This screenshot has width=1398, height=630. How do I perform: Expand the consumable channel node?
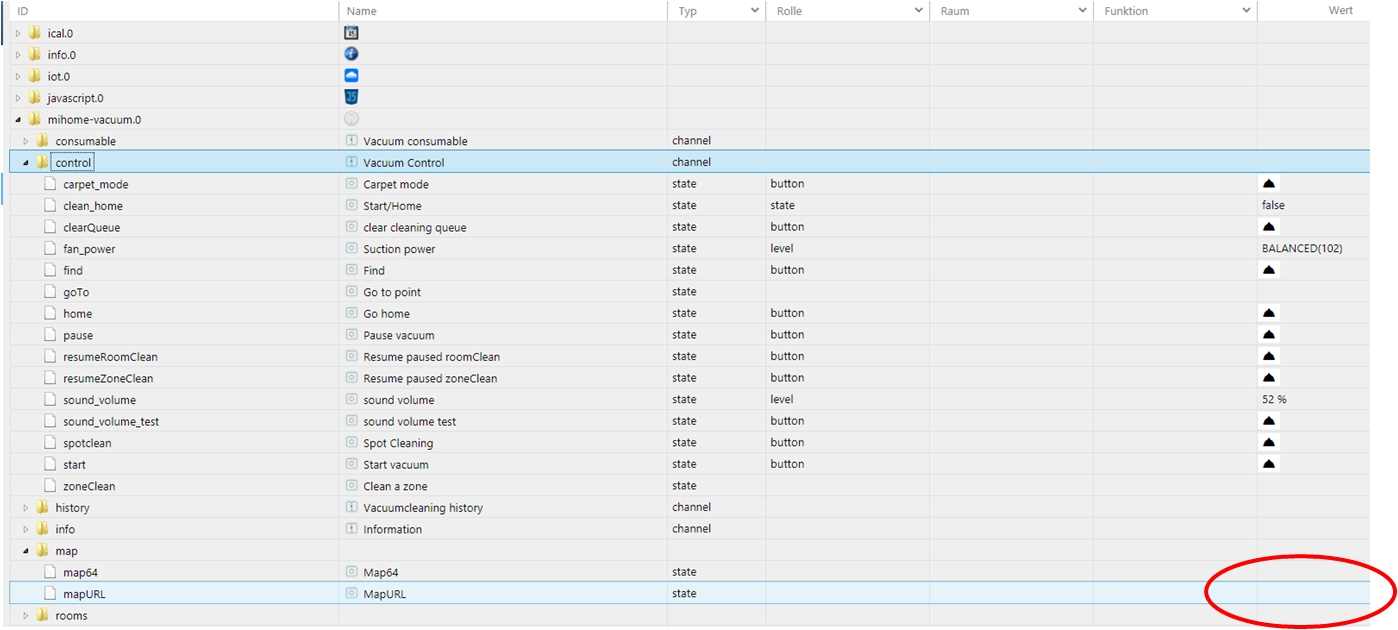pyautogui.click(x=27, y=141)
